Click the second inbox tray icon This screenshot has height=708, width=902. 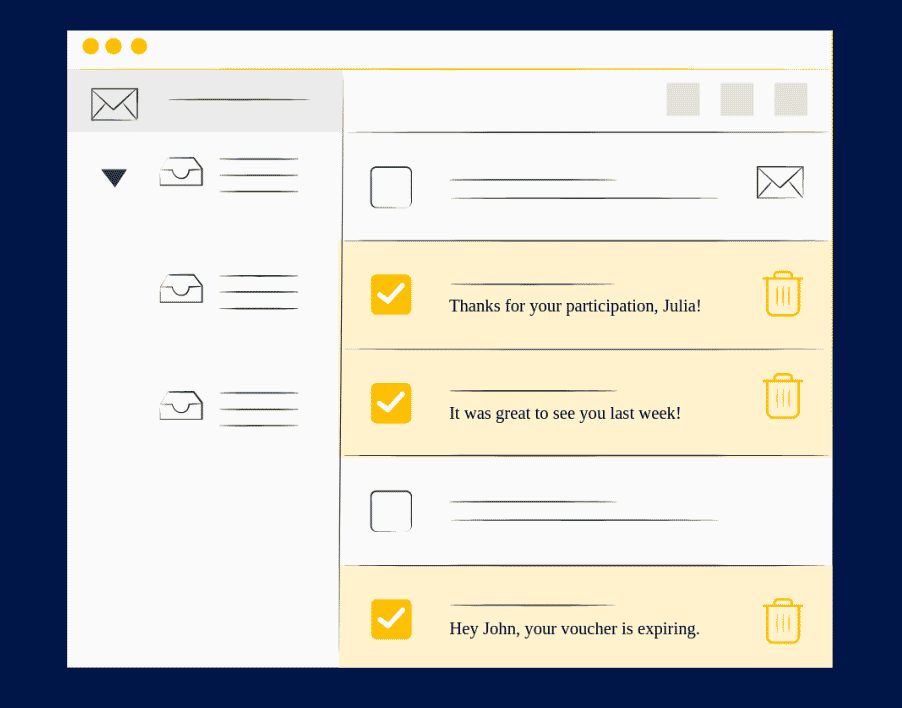[181, 289]
